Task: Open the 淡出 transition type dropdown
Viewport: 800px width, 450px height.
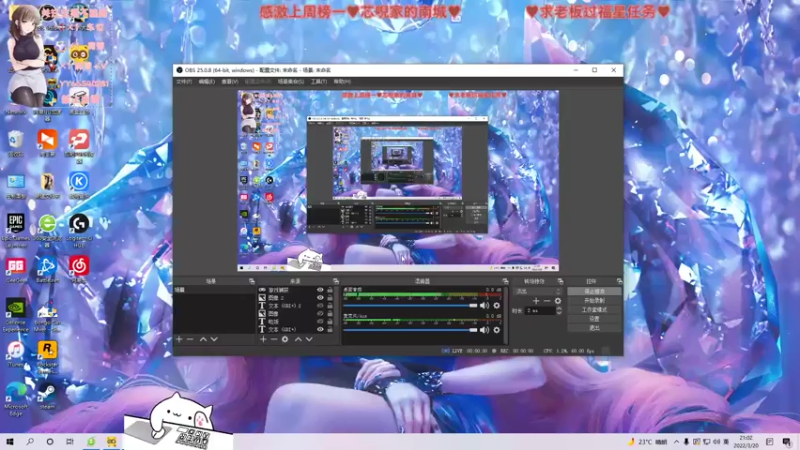Action: [538, 291]
